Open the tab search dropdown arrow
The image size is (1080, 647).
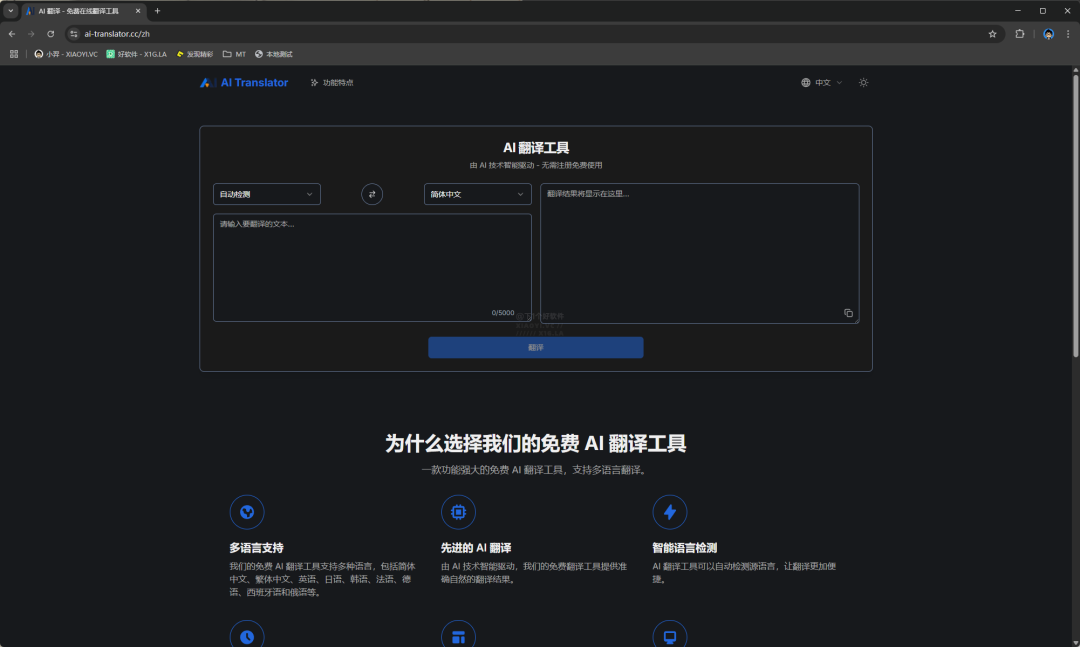10,11
